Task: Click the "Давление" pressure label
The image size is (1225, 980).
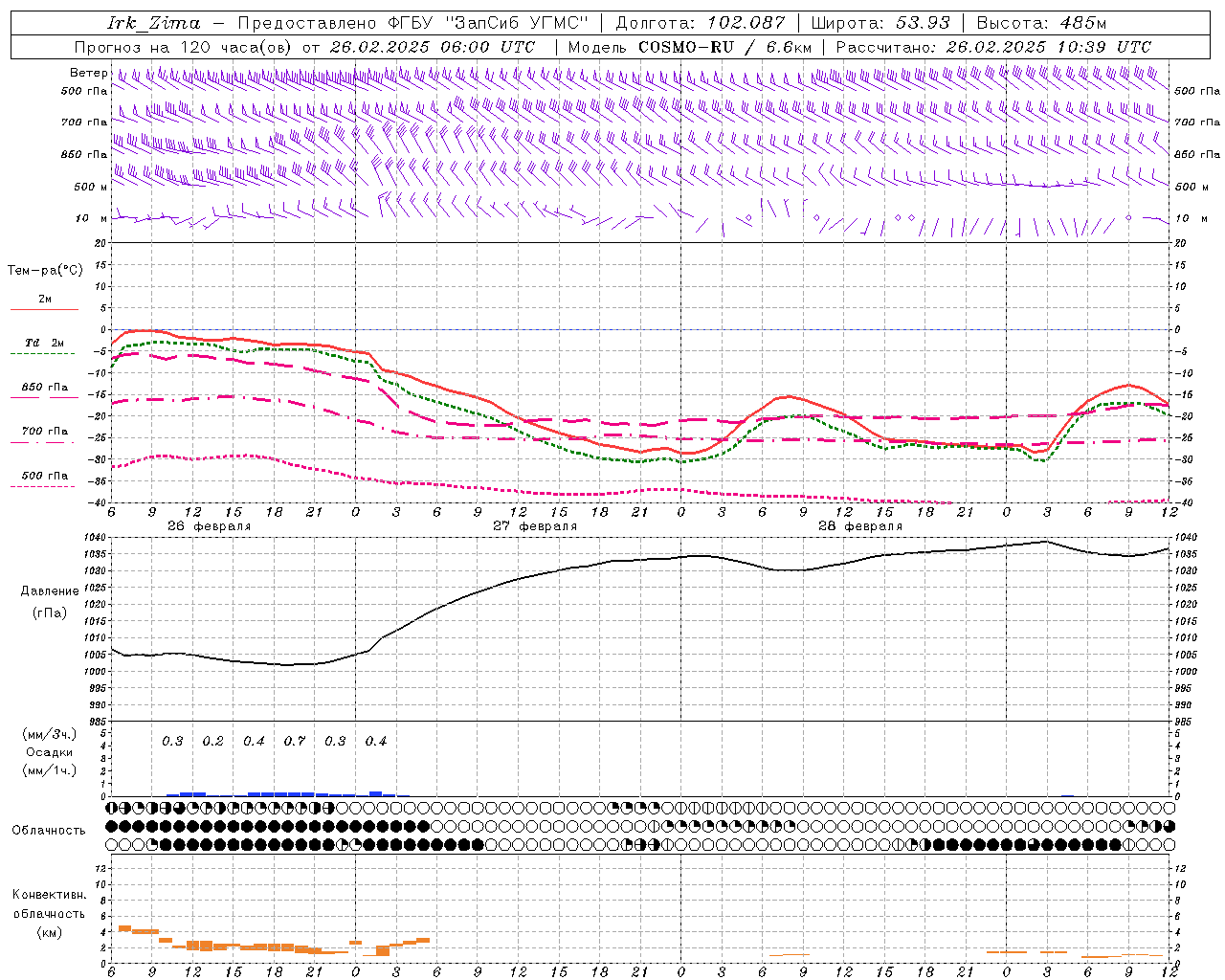Action: point(50,591)
